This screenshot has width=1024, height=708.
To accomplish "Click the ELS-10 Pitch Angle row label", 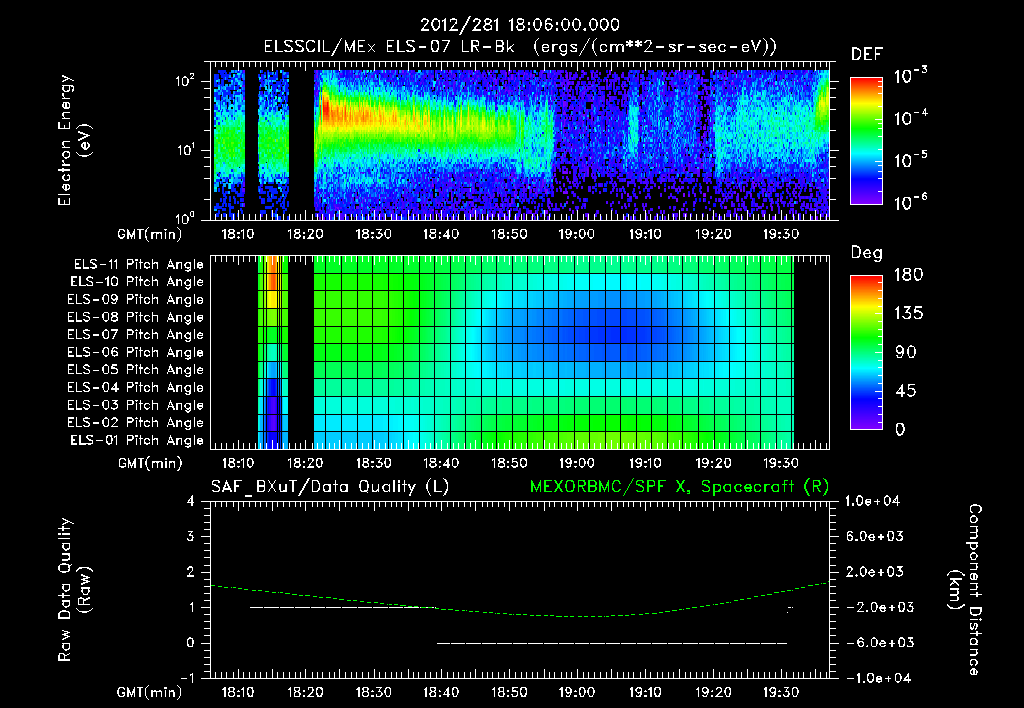I will pyautogui.click(x=137, y=282).
